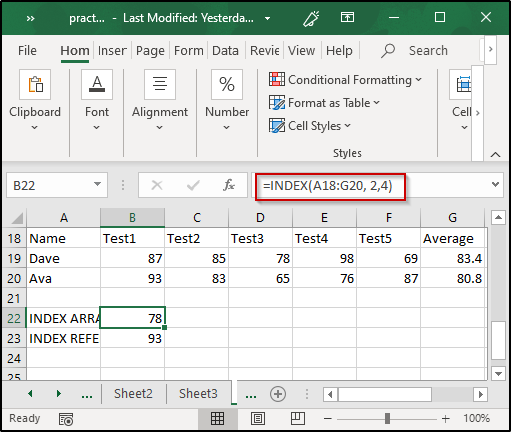
Task: Collapse the ribbon with the caret
Action: (496, 155)
